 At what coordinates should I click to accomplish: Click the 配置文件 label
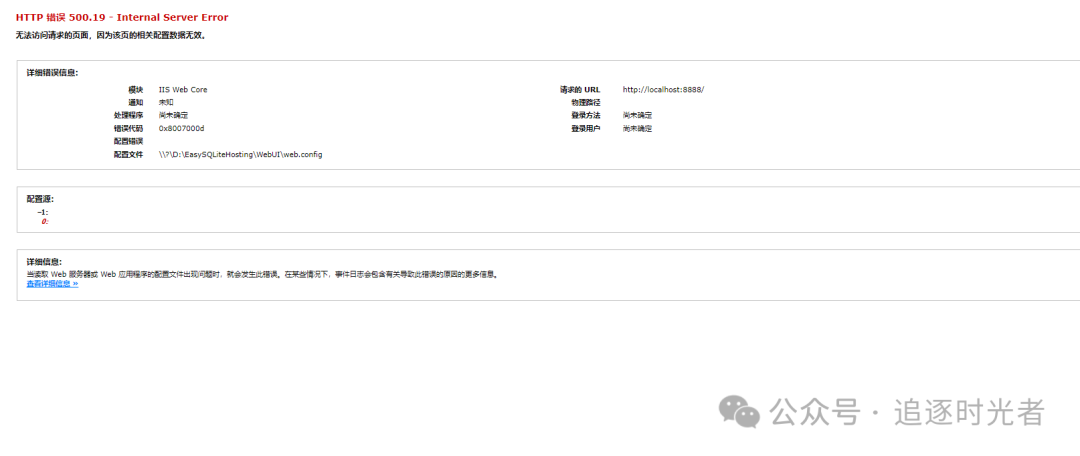128,155
